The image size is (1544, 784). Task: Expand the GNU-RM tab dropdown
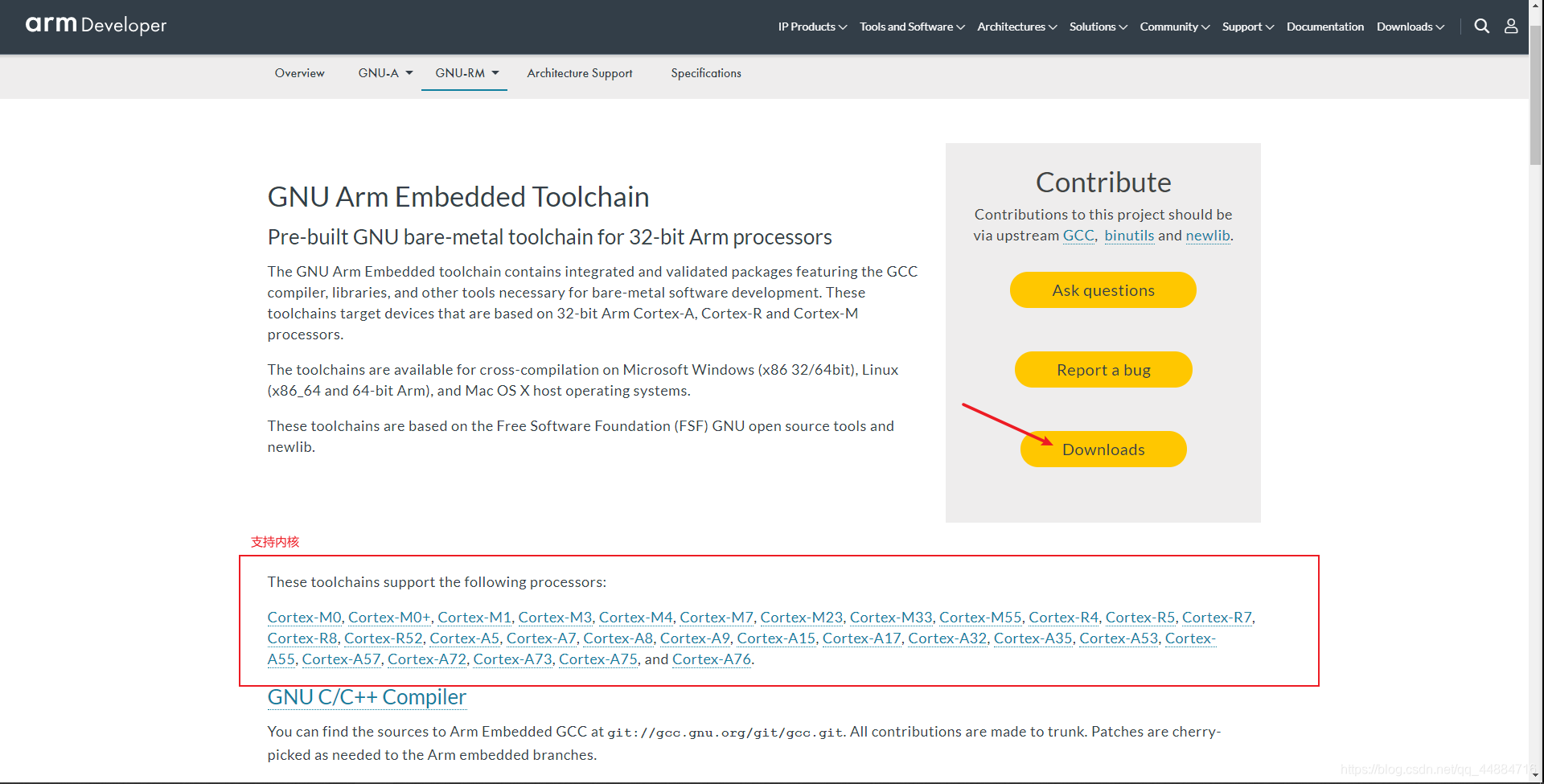pyautogui.click(x=467, y=73)
